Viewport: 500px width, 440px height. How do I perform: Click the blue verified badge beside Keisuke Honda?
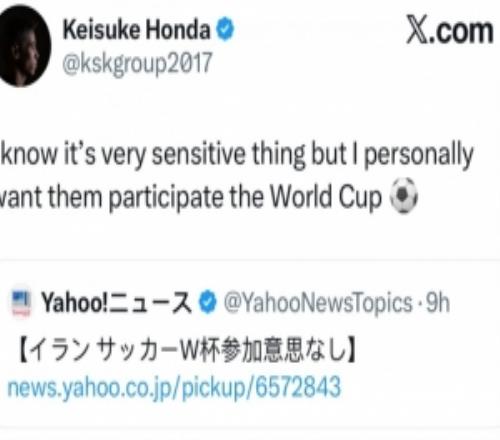coord(225,29)
